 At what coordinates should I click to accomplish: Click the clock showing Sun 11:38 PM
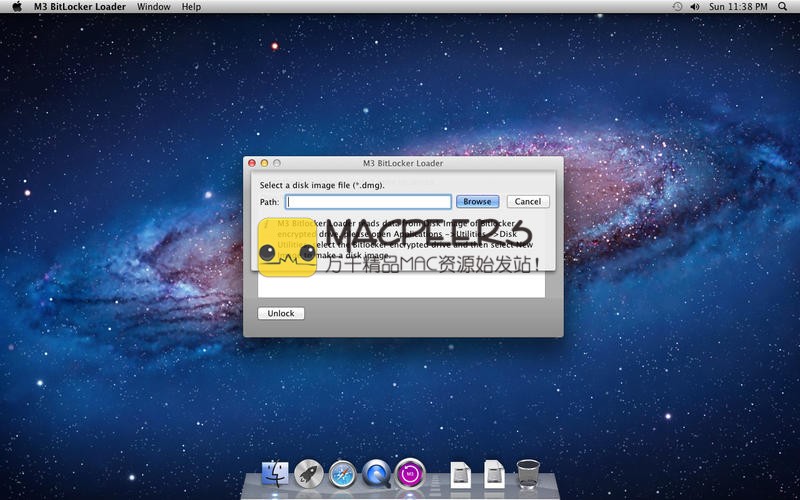(738, 6)
